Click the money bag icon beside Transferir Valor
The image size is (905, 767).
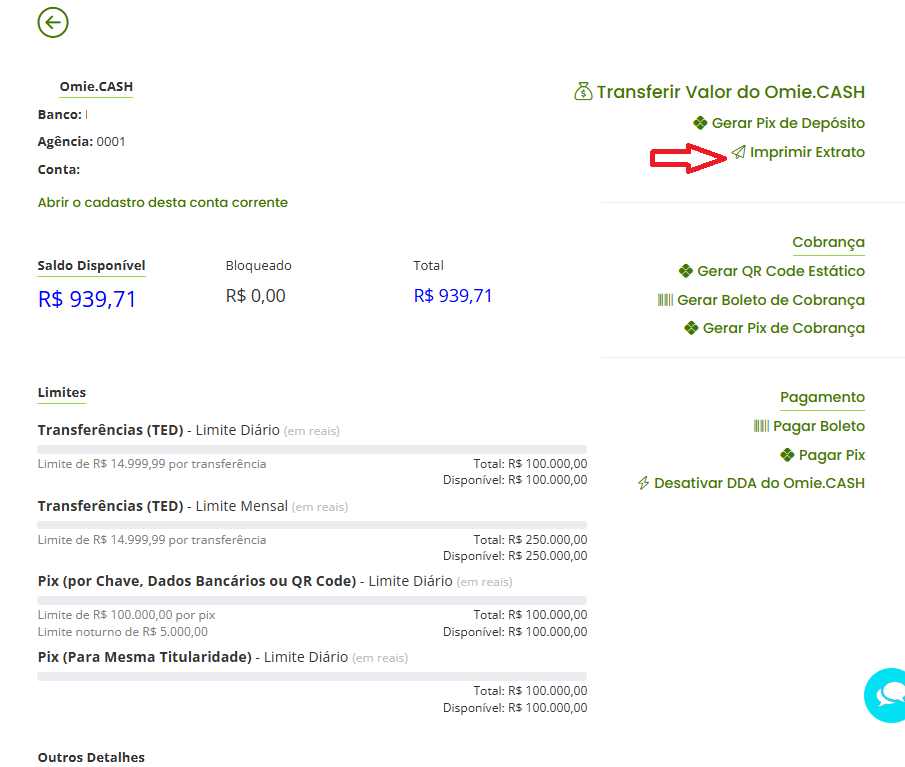(x=583, y=91)
